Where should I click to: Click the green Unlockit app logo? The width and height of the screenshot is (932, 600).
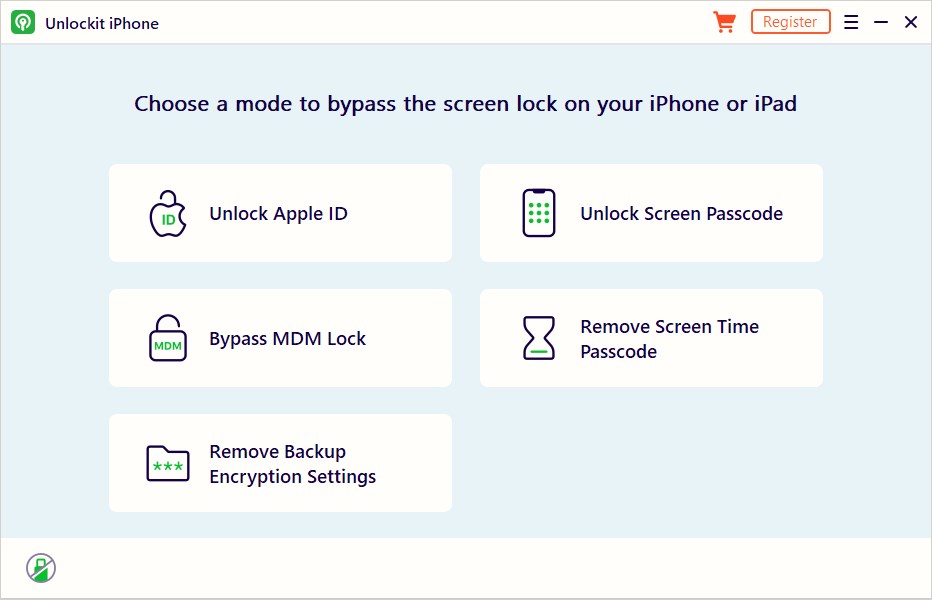point(23,23)
